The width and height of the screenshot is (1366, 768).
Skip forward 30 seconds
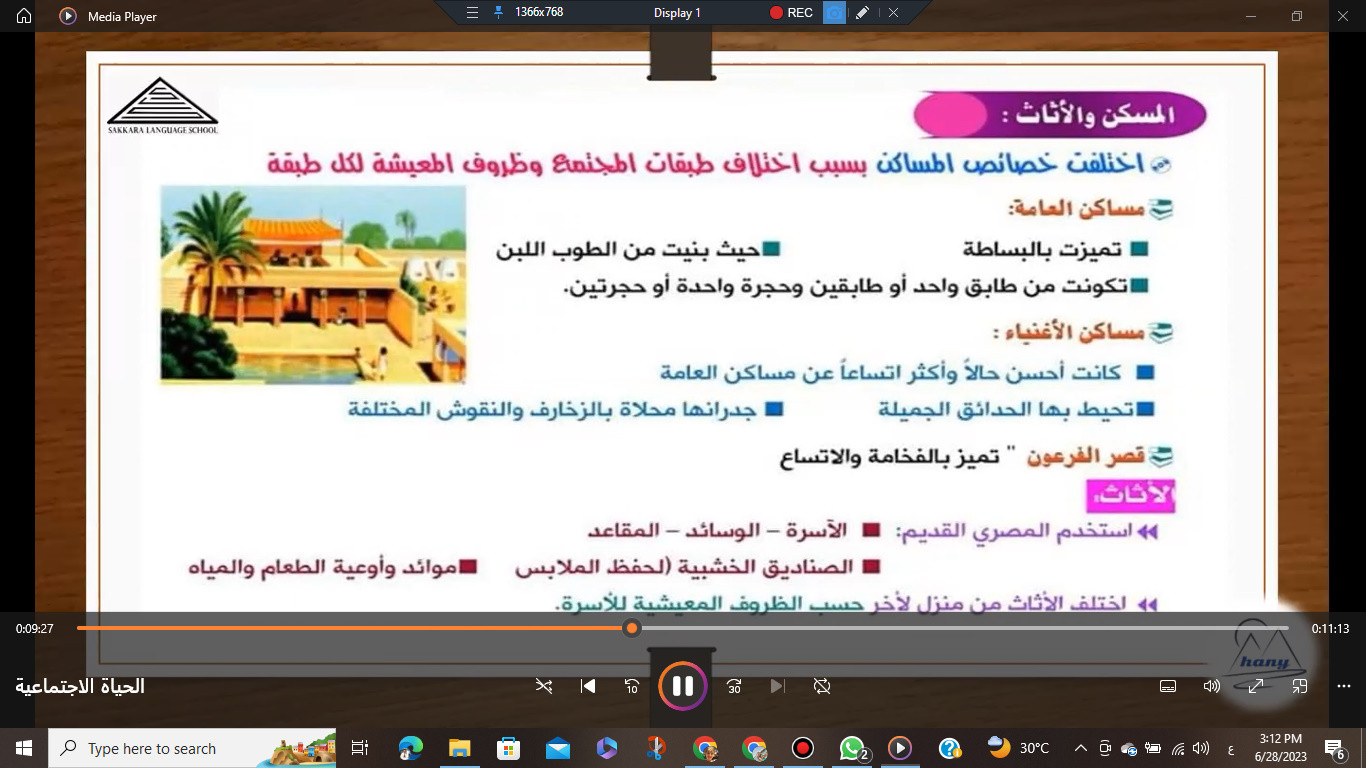tap(734, 686)
